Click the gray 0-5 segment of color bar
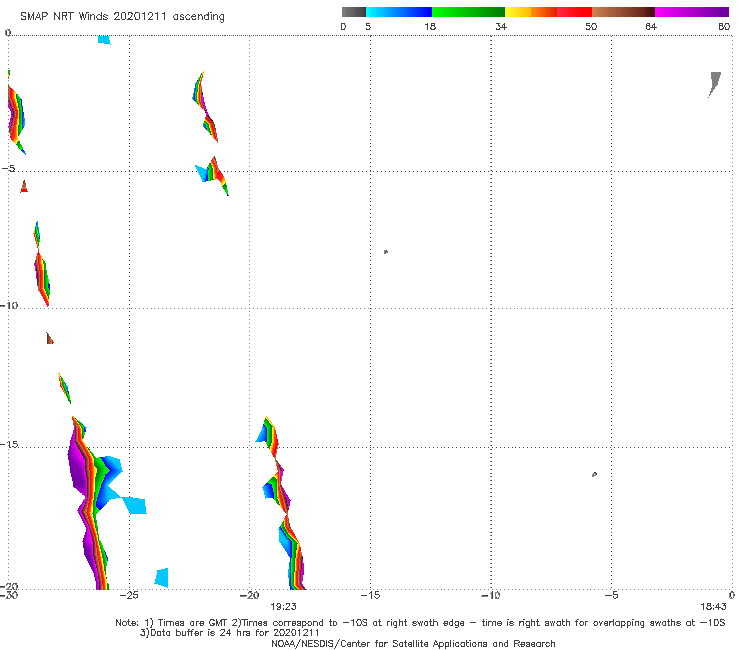Viewport: 740px width, 650px height. [x=354, y=12]
